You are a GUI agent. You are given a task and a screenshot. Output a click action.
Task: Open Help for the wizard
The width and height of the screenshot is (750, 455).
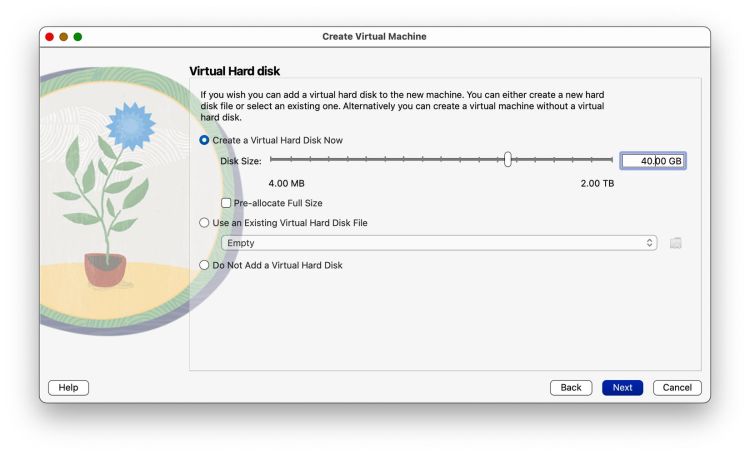coord(68,388)
